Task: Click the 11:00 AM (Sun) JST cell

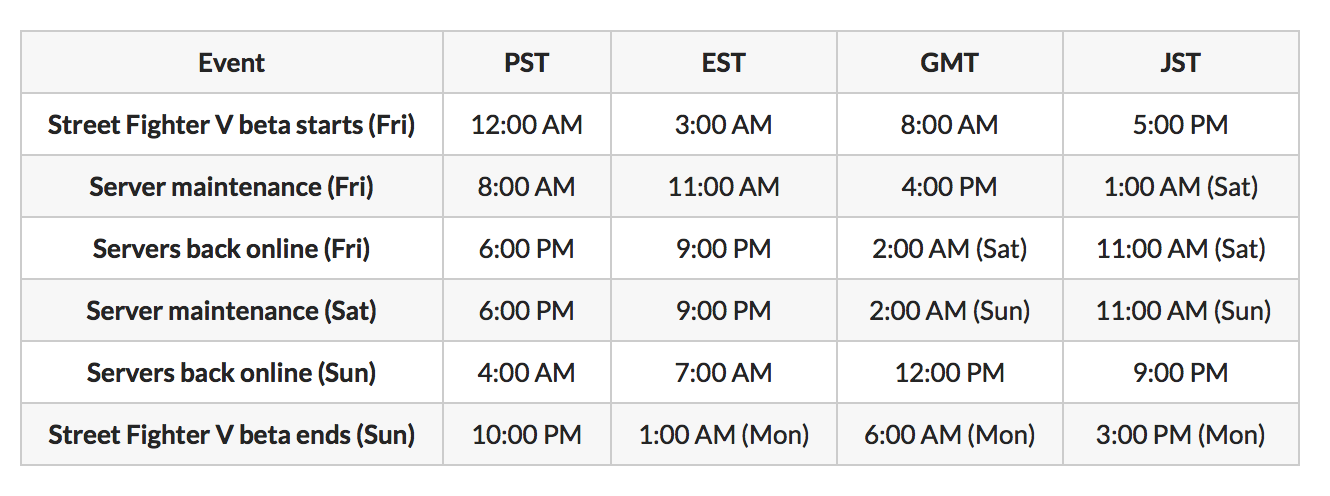Action: point(1181,311)
